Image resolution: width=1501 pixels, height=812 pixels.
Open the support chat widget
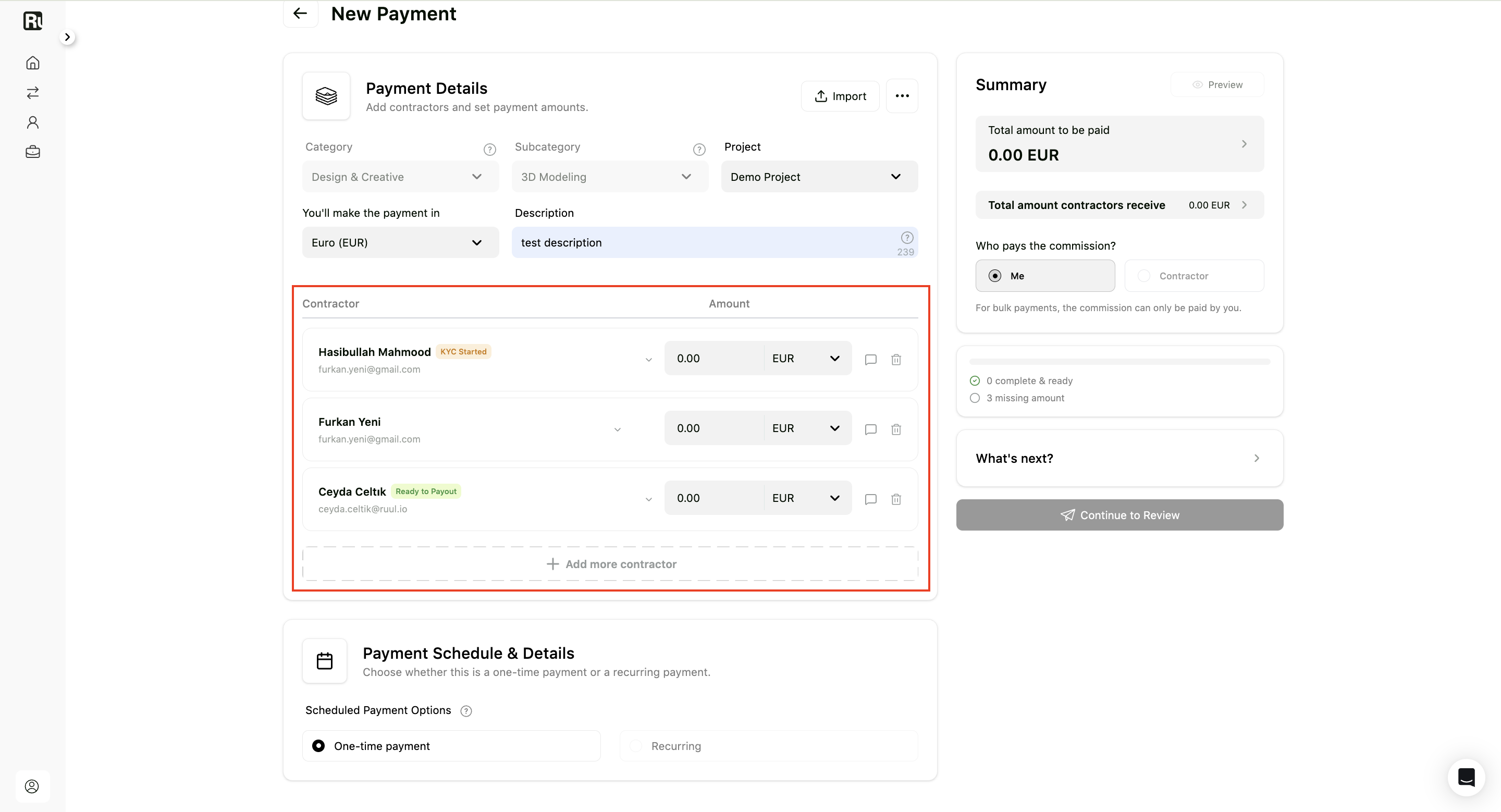1466,777
